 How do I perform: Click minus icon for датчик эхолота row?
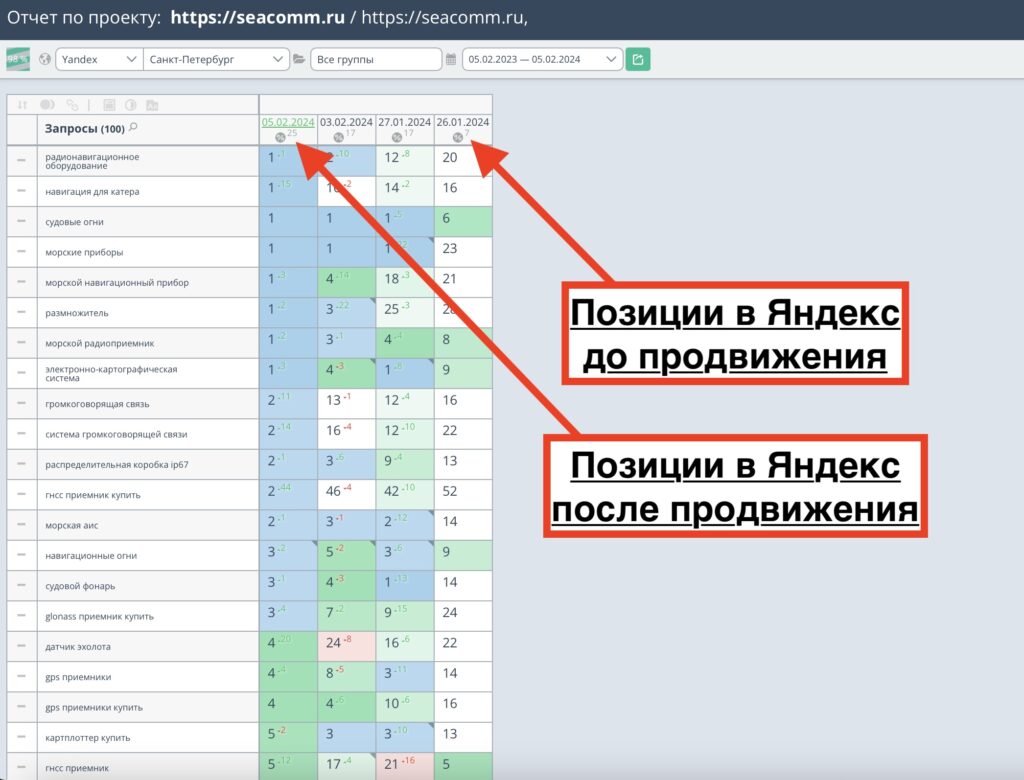22,646
